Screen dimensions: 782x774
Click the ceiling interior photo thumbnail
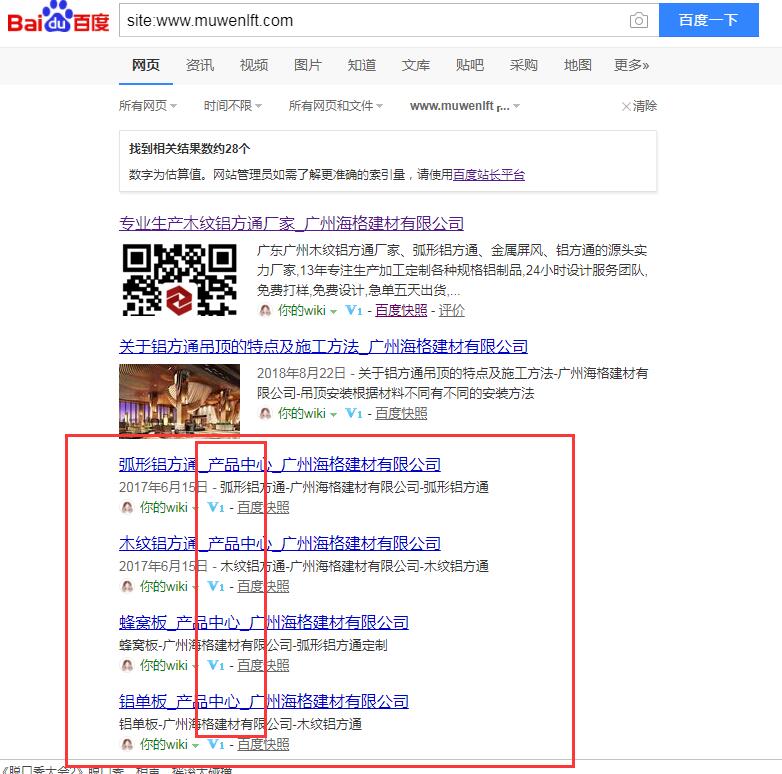coord(180,400)
